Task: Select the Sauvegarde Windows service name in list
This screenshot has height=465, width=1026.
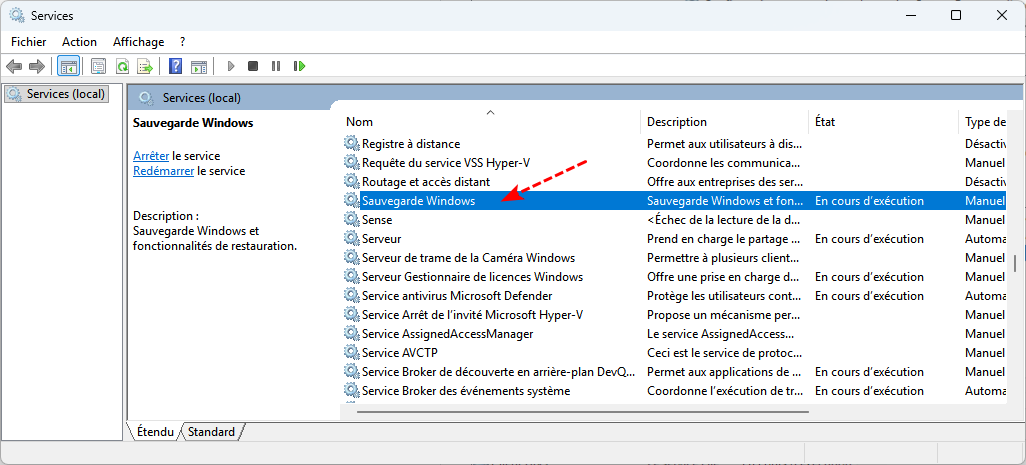Action: [419, 201]
